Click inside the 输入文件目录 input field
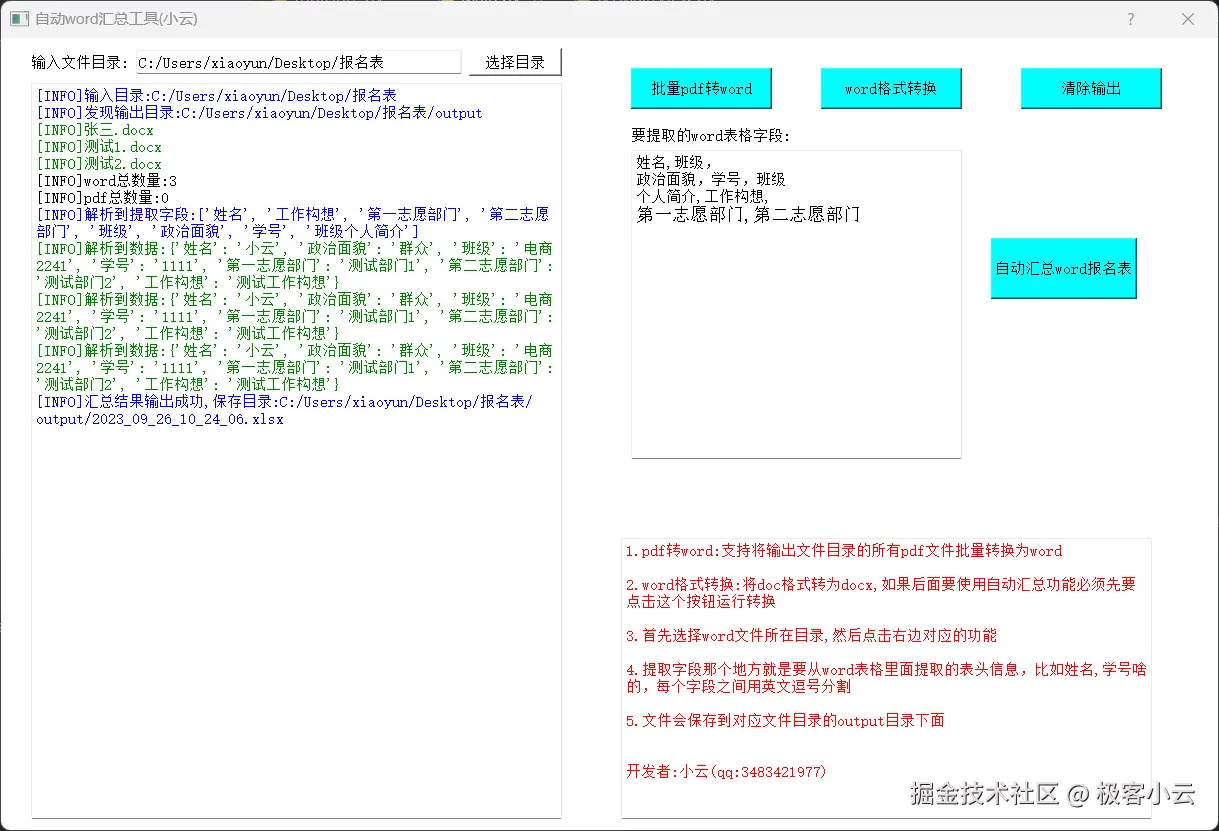Image resolution: width=1219 pixels, height=831 pixels. [298, 61]
